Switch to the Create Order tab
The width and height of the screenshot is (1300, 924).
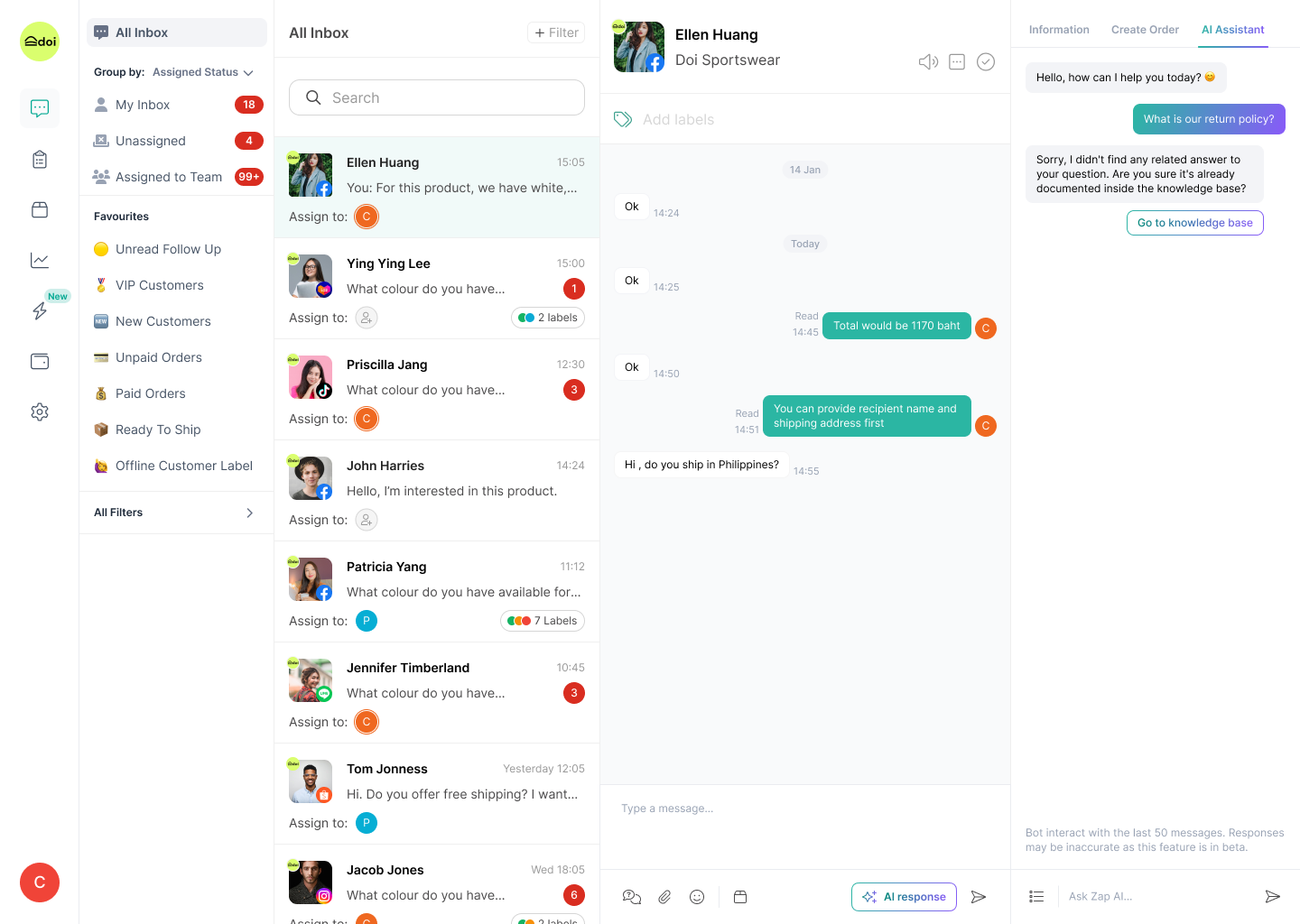[x=1145, y=30]
